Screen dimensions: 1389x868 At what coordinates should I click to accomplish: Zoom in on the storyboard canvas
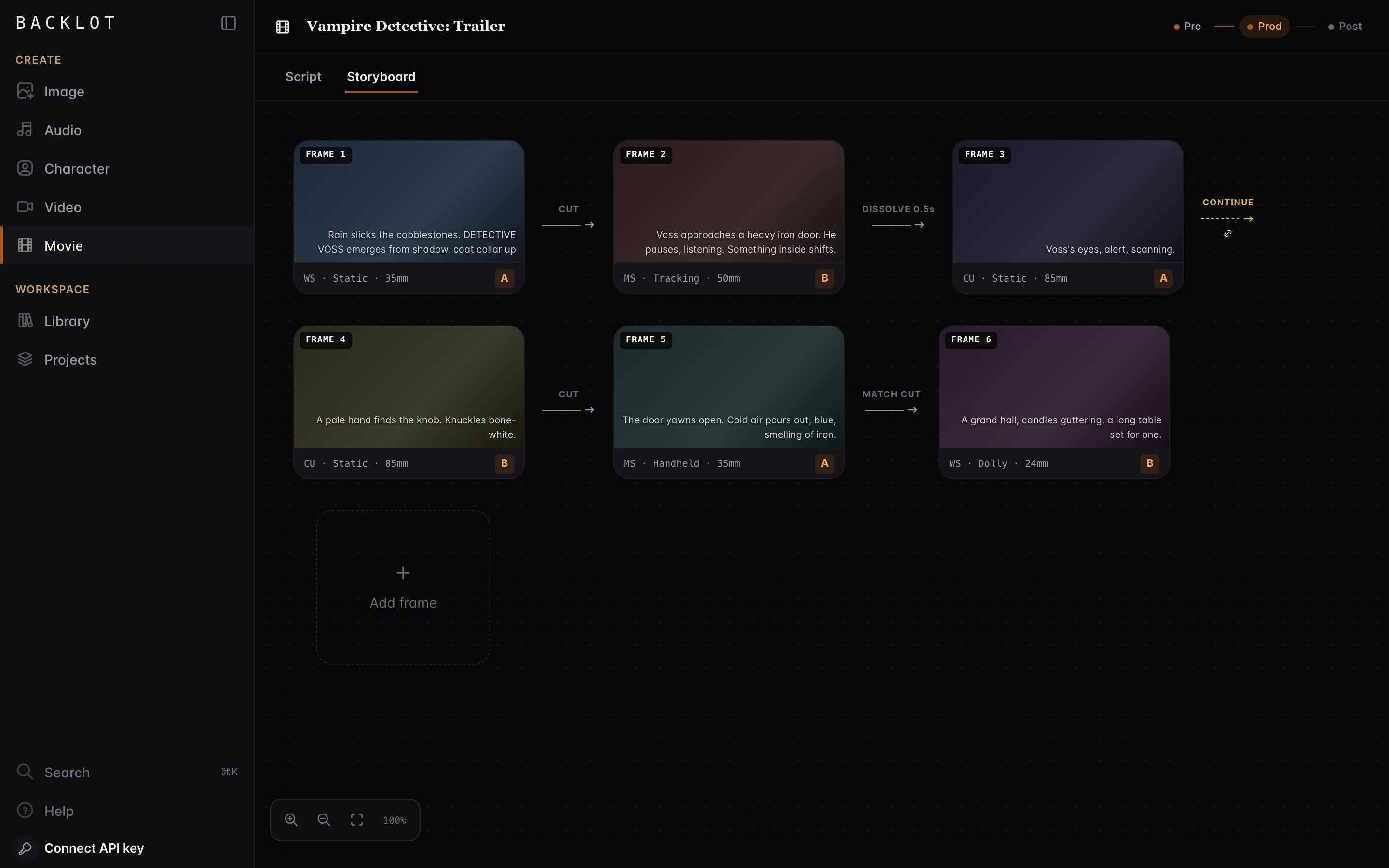click(292, 820)
